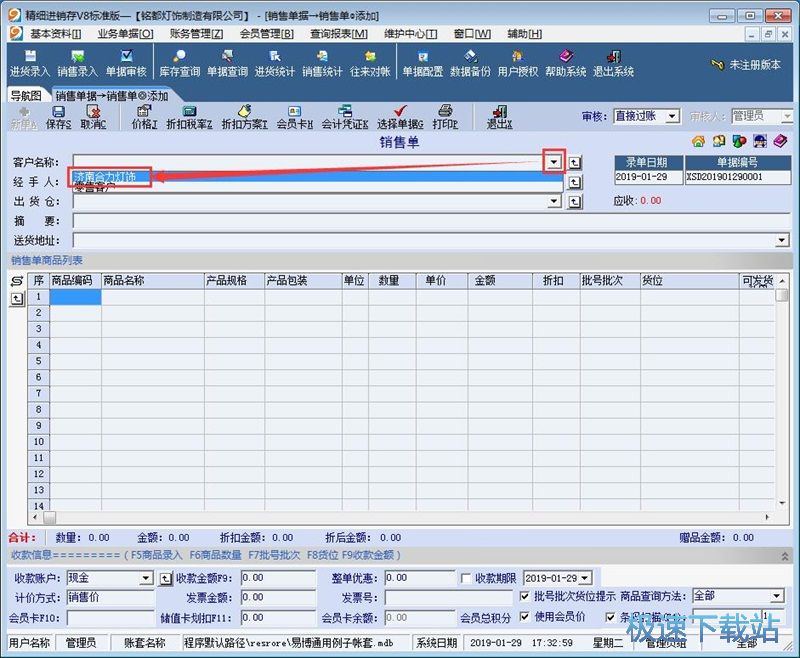This screenshot has height=658, width=800.
Task: Enable the 收款期限 checkbox
Action: tap(463, 576)
